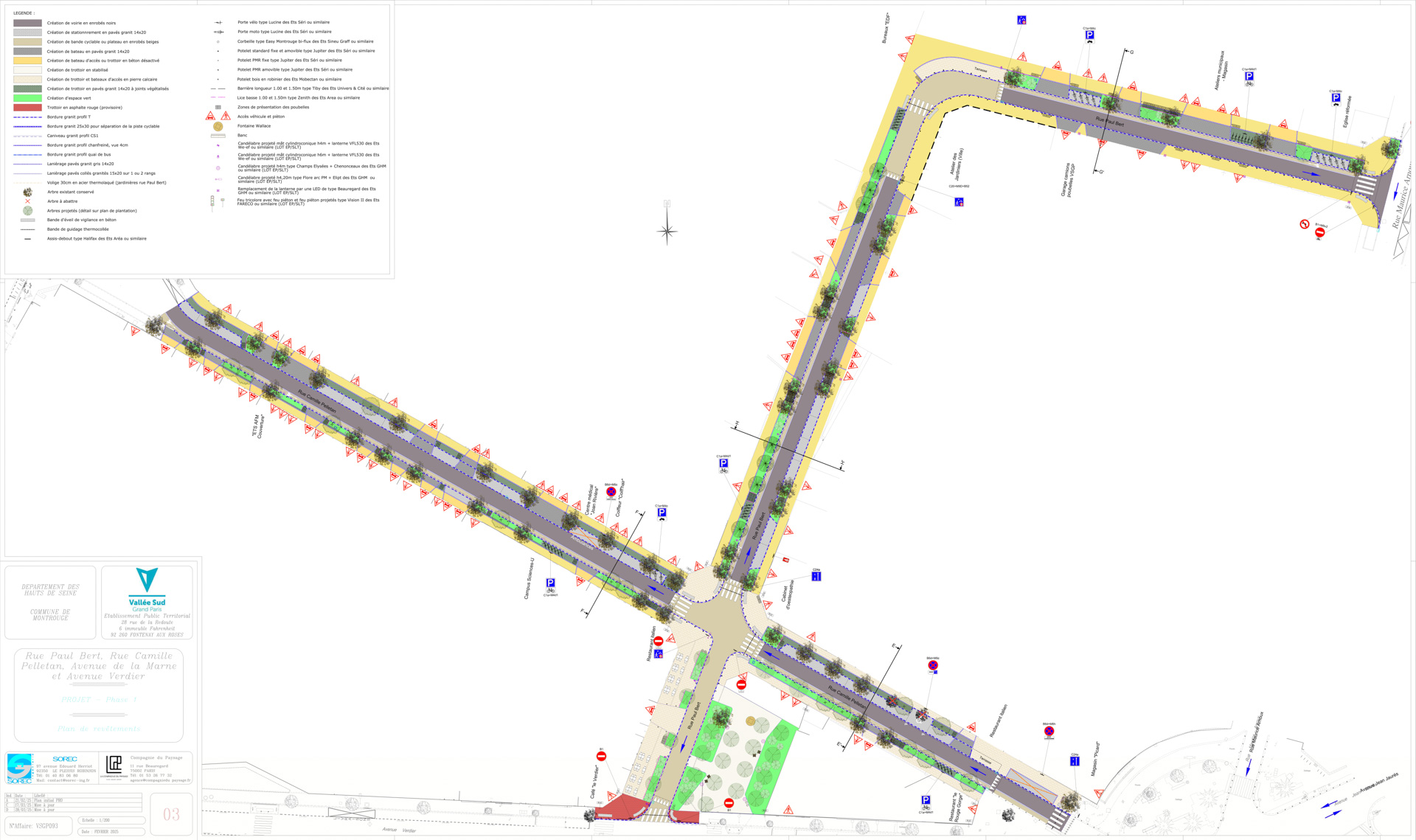
Task: Click the green 'Création d'espace vert' swatch
Action: (28, 98)
